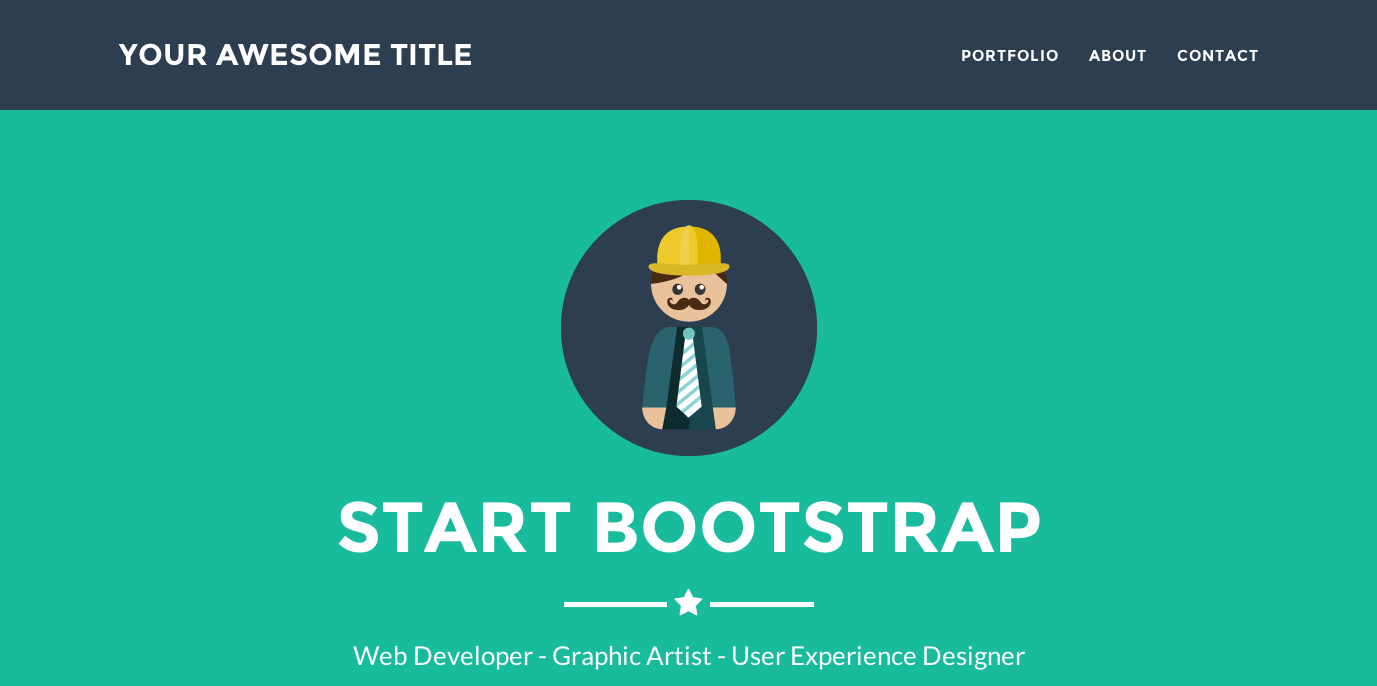Open the Portfolio nav item

(1010, 56)
